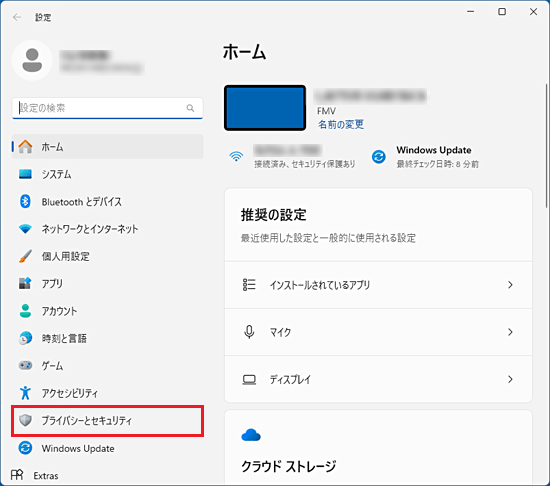Click the network Wi-Fi diamond icon in the sidebar
Viewport: 550px width, 486px height.
(x=25, y=229)
